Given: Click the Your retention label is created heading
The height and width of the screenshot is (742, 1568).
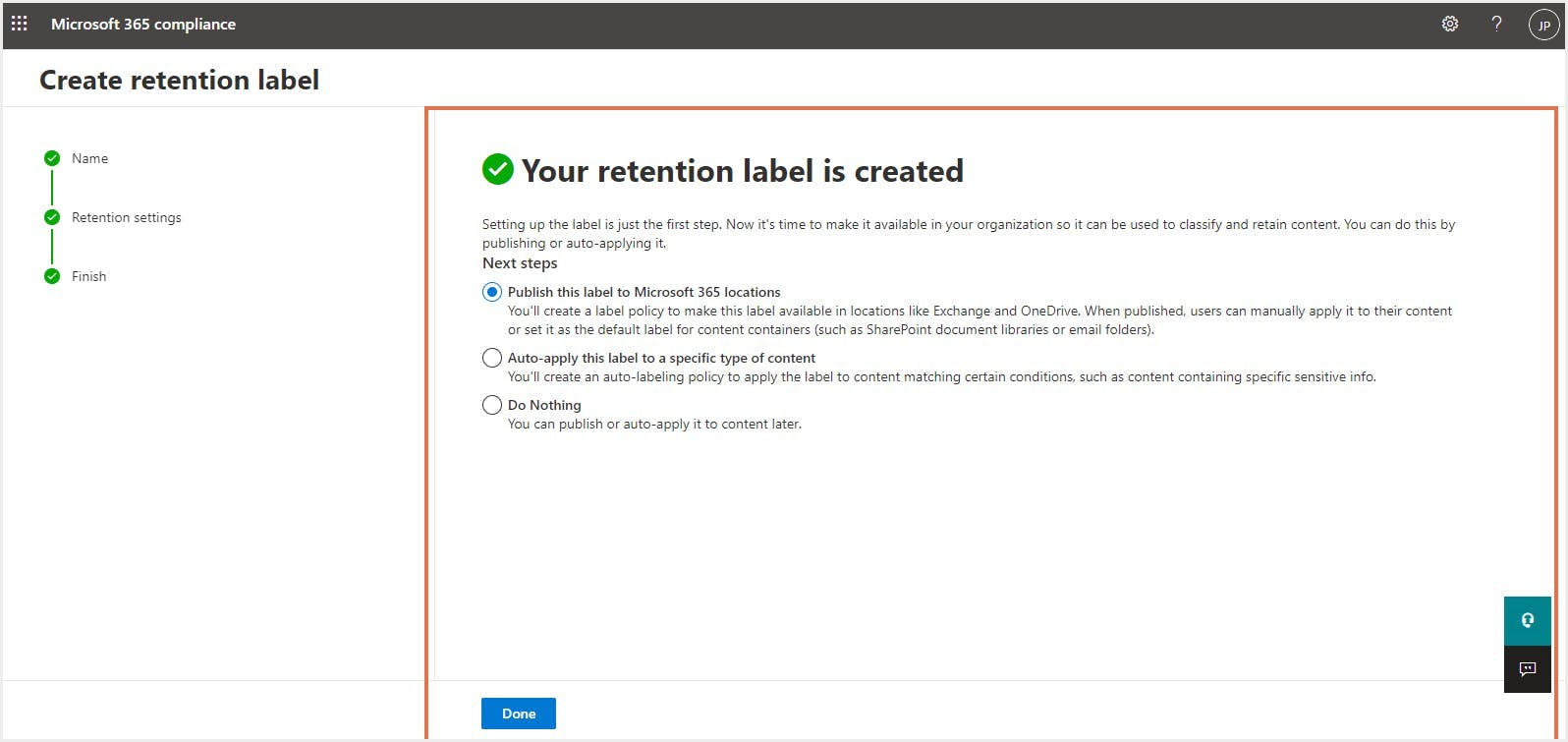Looking at the screenshot, I should point(743,170).
